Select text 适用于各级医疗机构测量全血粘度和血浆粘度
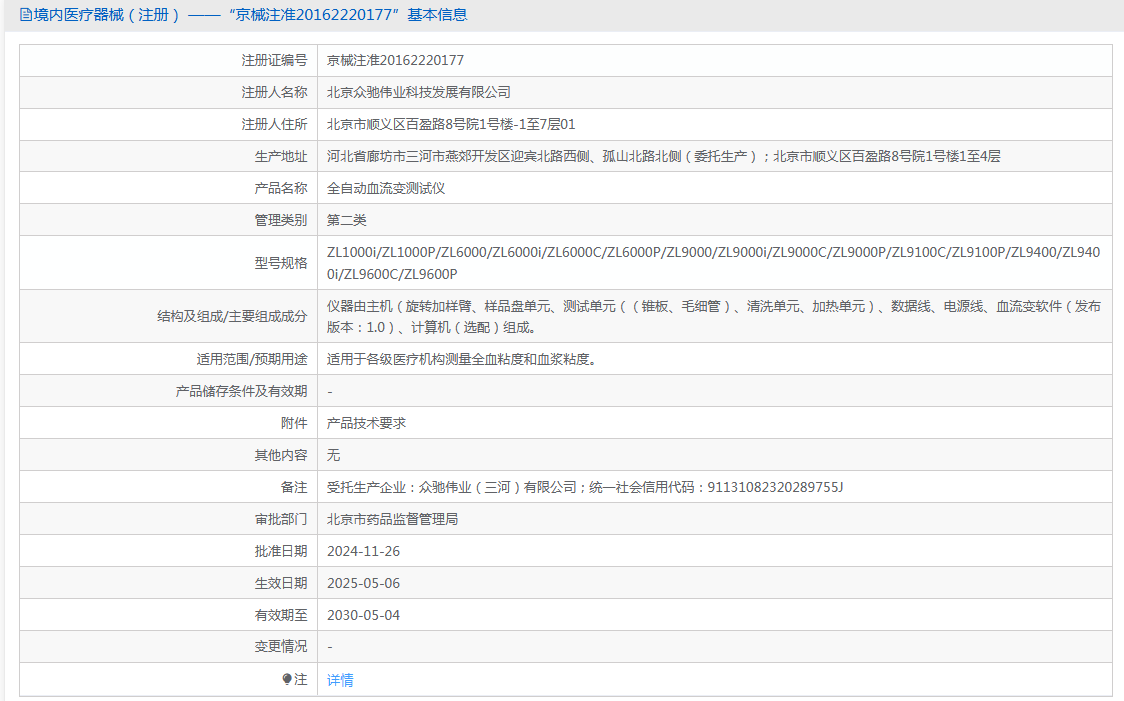This screenshot has height=701, width=1124. pos(462,359)
